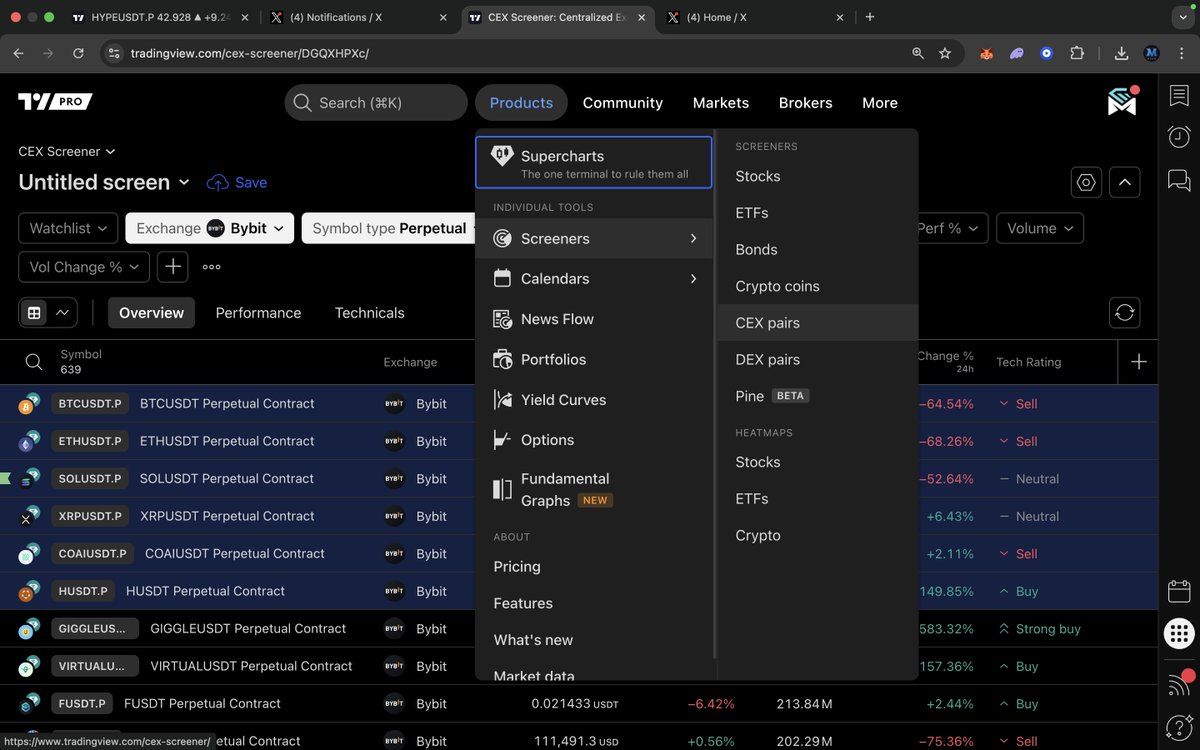This screenshot has width=1200, height=750.
Task: Click the symbol search magnifier icon
Action: tap(34, 362)
